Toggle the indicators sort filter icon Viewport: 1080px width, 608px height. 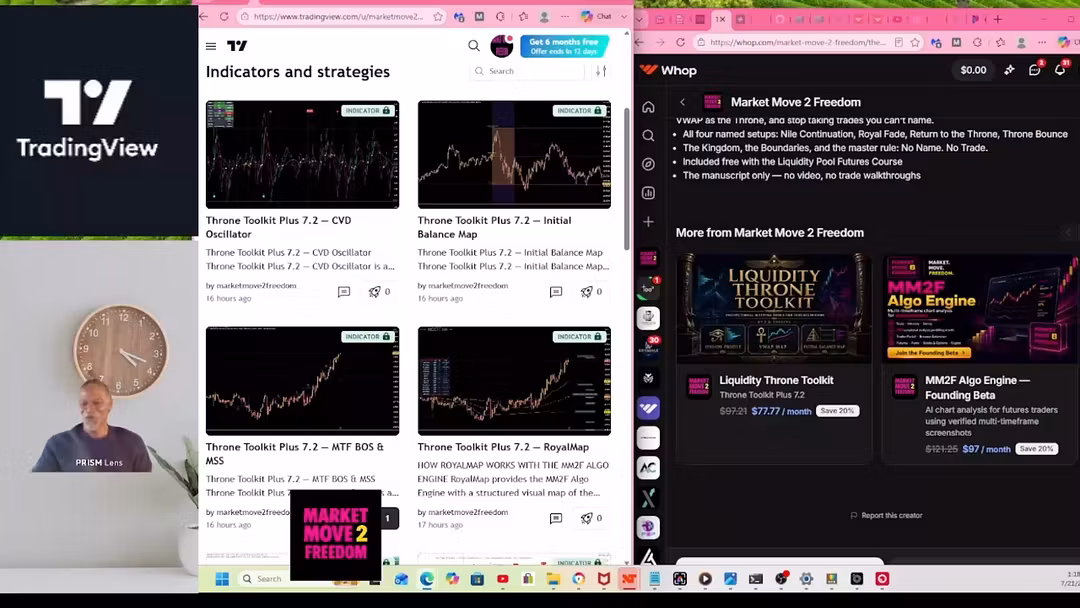(601, 71)
